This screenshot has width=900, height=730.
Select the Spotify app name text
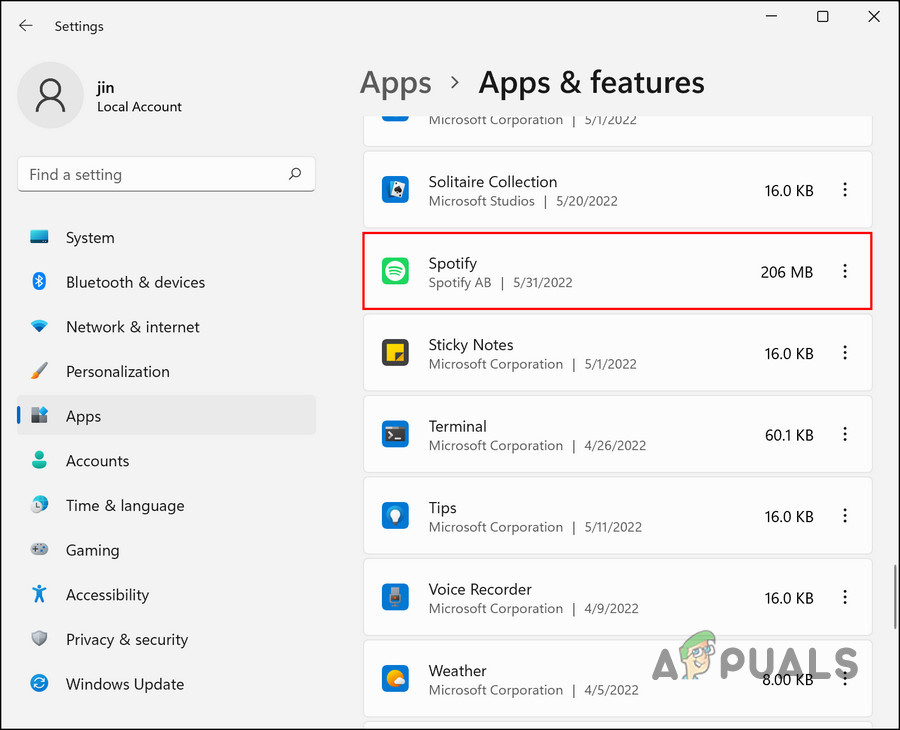click(452, 263)
